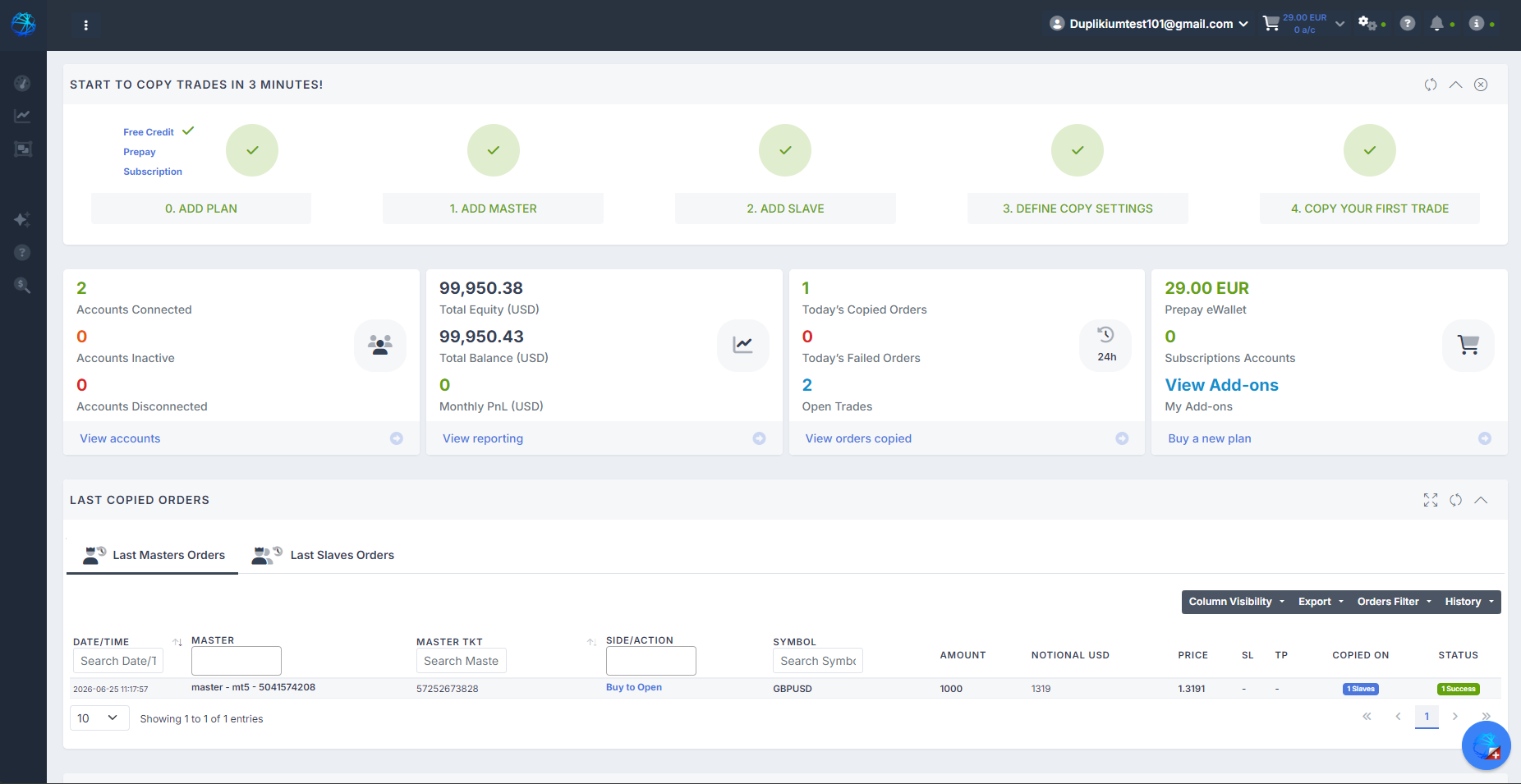Click the Duplikium globe logo
Viewport: 1521px width, 784px height.
[23, 25]
